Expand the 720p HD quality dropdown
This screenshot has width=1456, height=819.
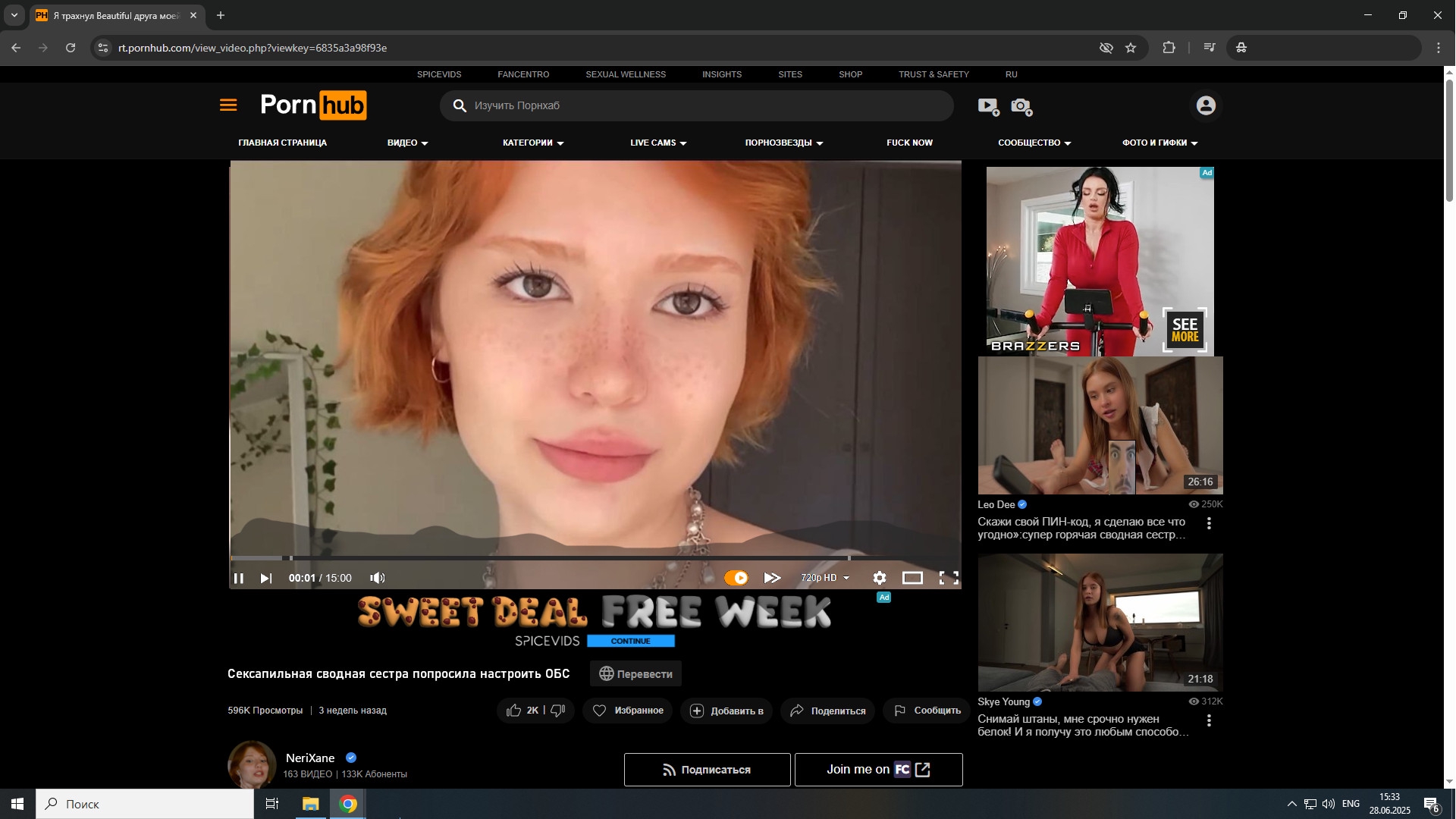825,579
